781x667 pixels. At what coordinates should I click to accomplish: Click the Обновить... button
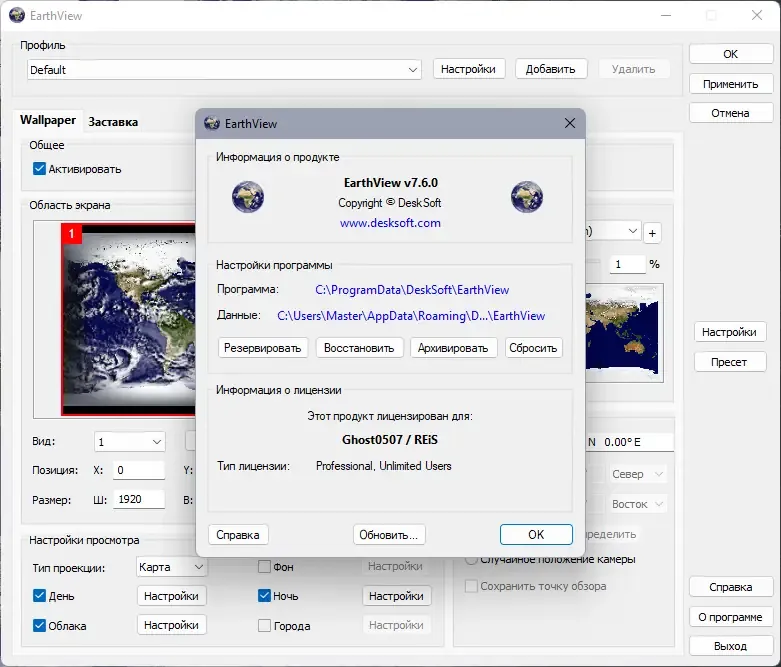coord(389,534)
